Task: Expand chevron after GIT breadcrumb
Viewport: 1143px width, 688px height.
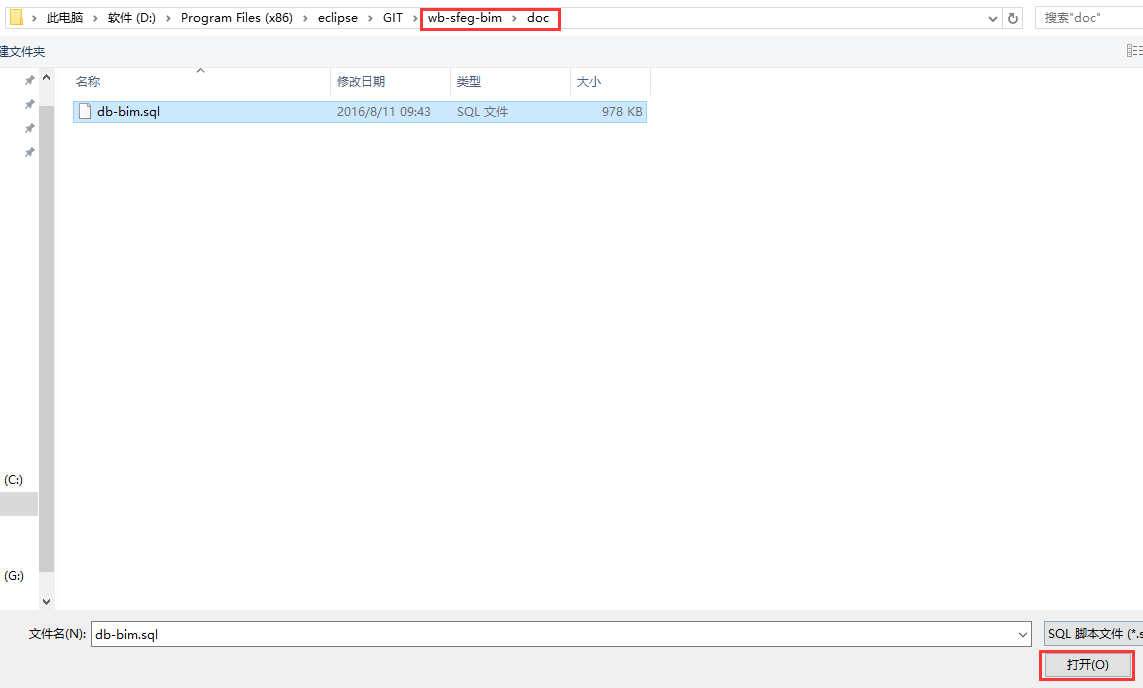Action: [416, 19]
